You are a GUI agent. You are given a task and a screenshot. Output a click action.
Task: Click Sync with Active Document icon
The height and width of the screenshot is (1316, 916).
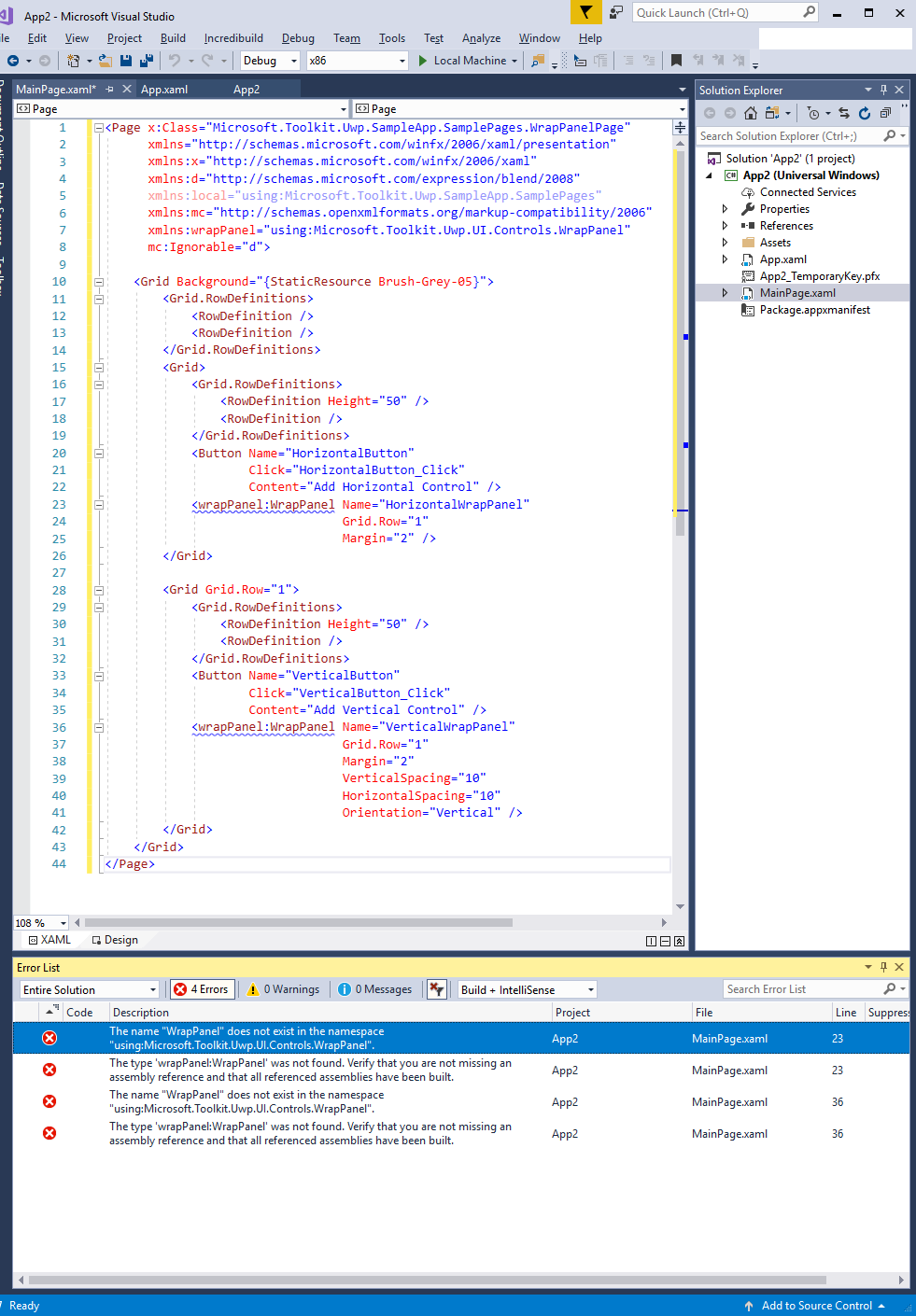(x=844, y=113)
